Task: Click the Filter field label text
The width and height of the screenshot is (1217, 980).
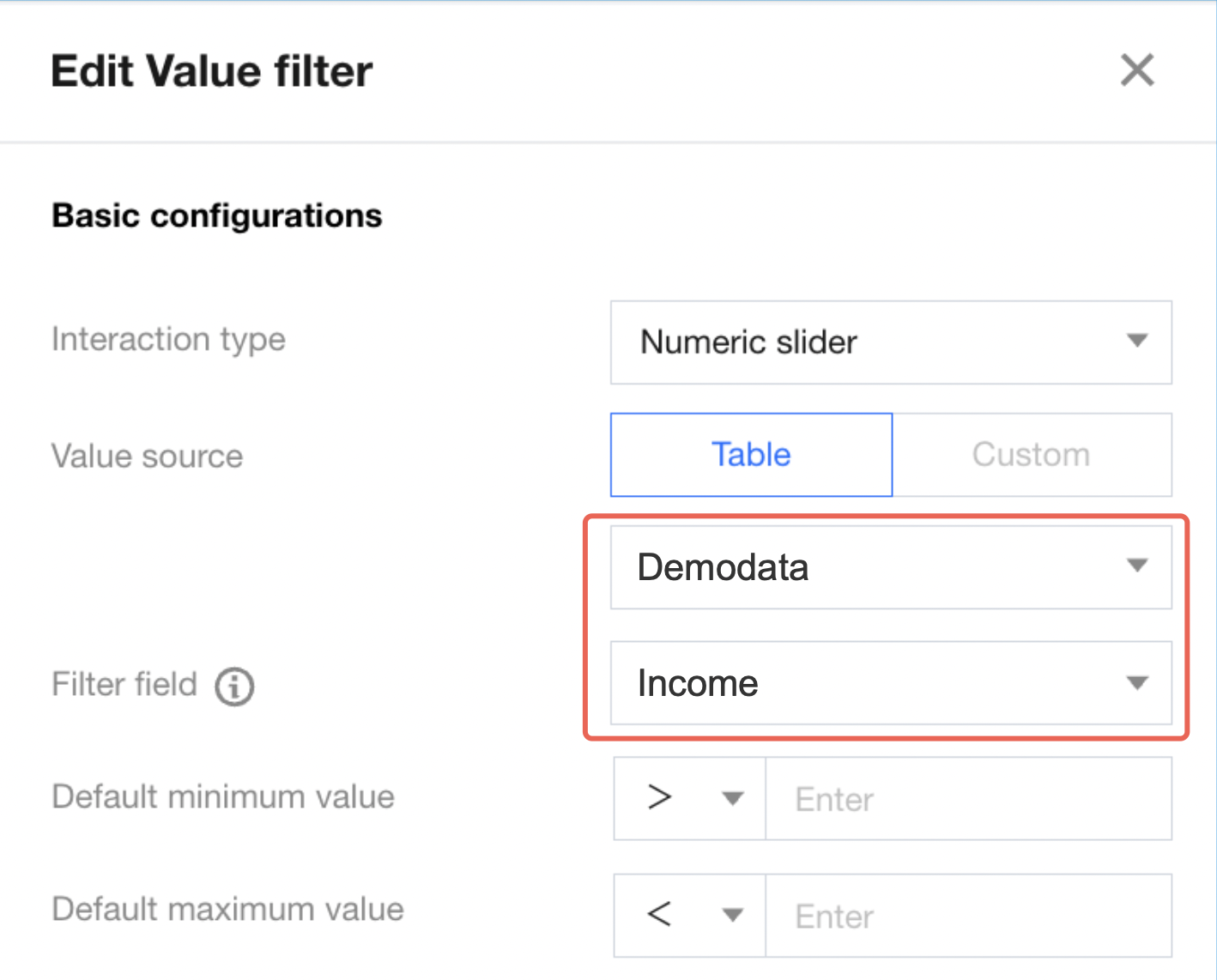Action: click(x=124, y=685)
